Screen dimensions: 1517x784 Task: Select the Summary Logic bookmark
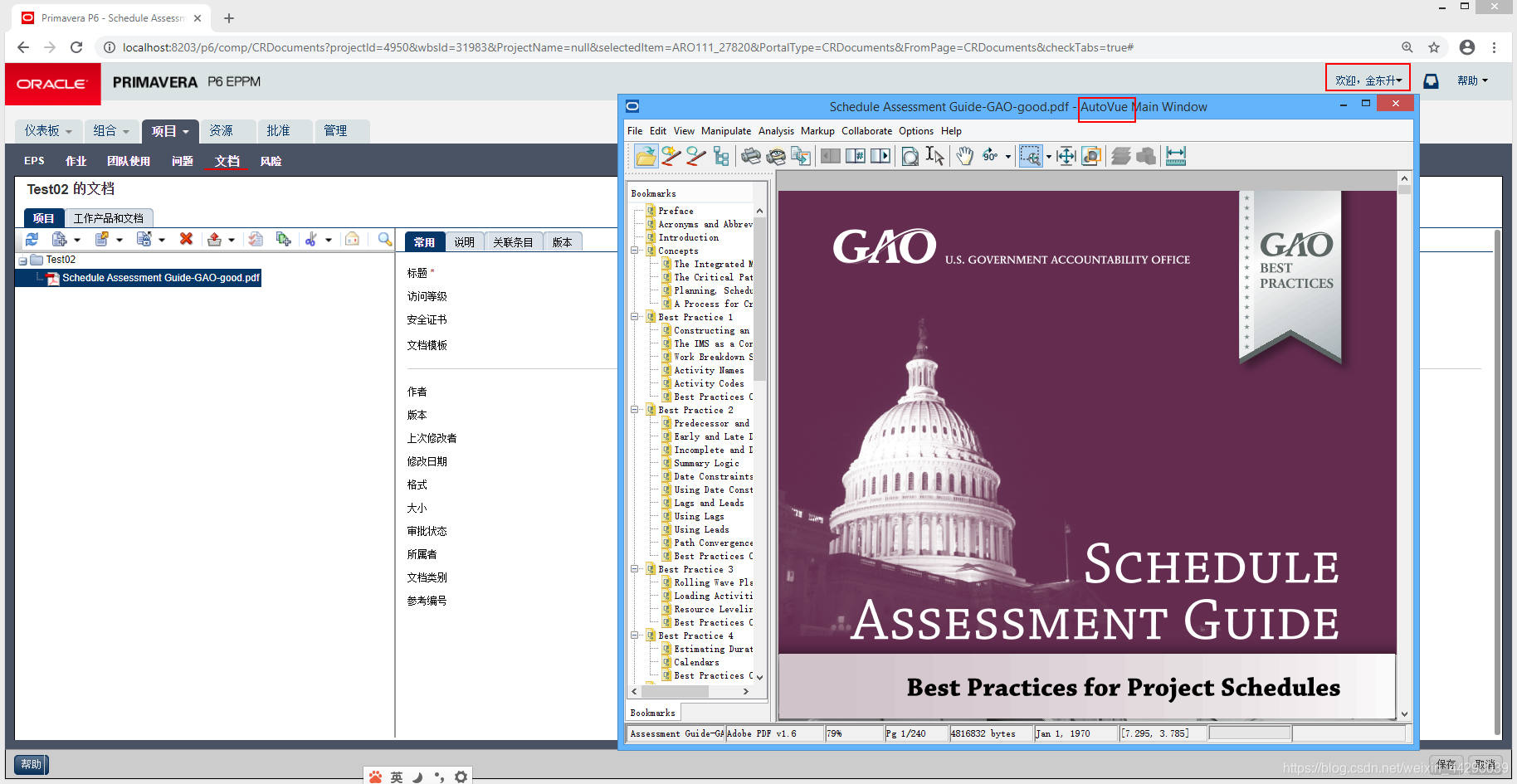[x=706, y=463]
